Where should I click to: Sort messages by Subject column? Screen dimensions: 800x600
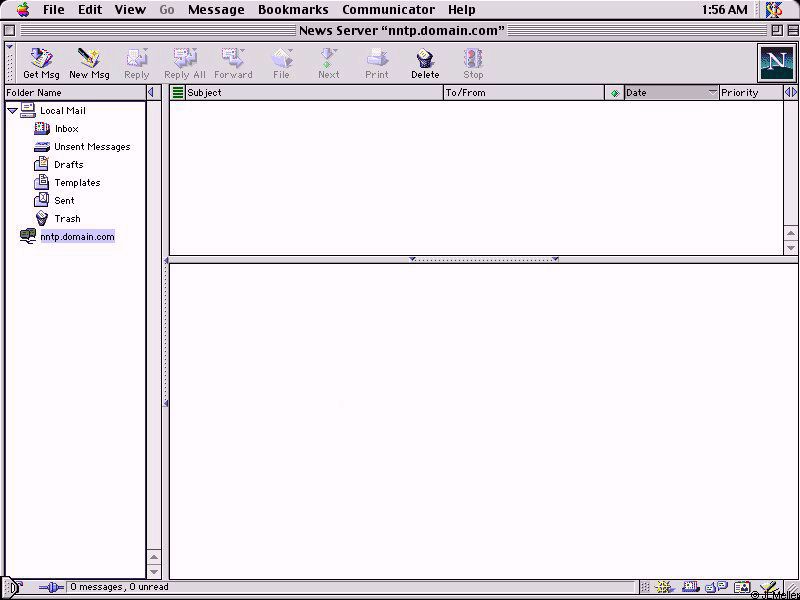314,93
